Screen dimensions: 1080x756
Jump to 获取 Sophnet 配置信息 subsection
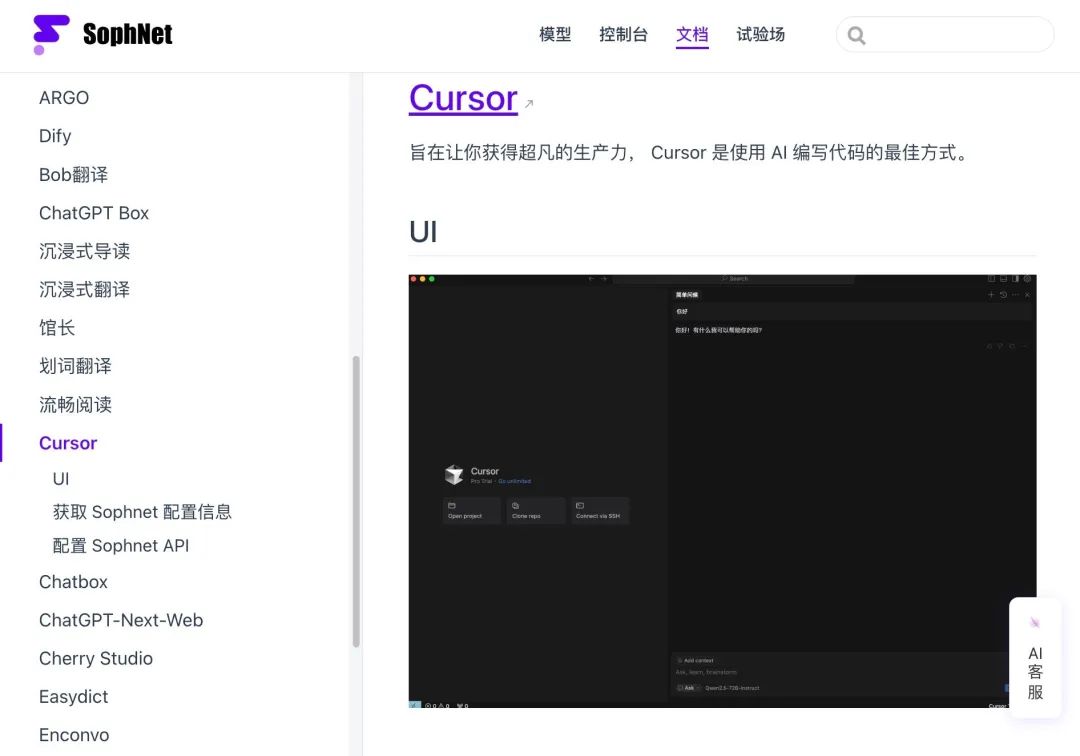point(142,512)
